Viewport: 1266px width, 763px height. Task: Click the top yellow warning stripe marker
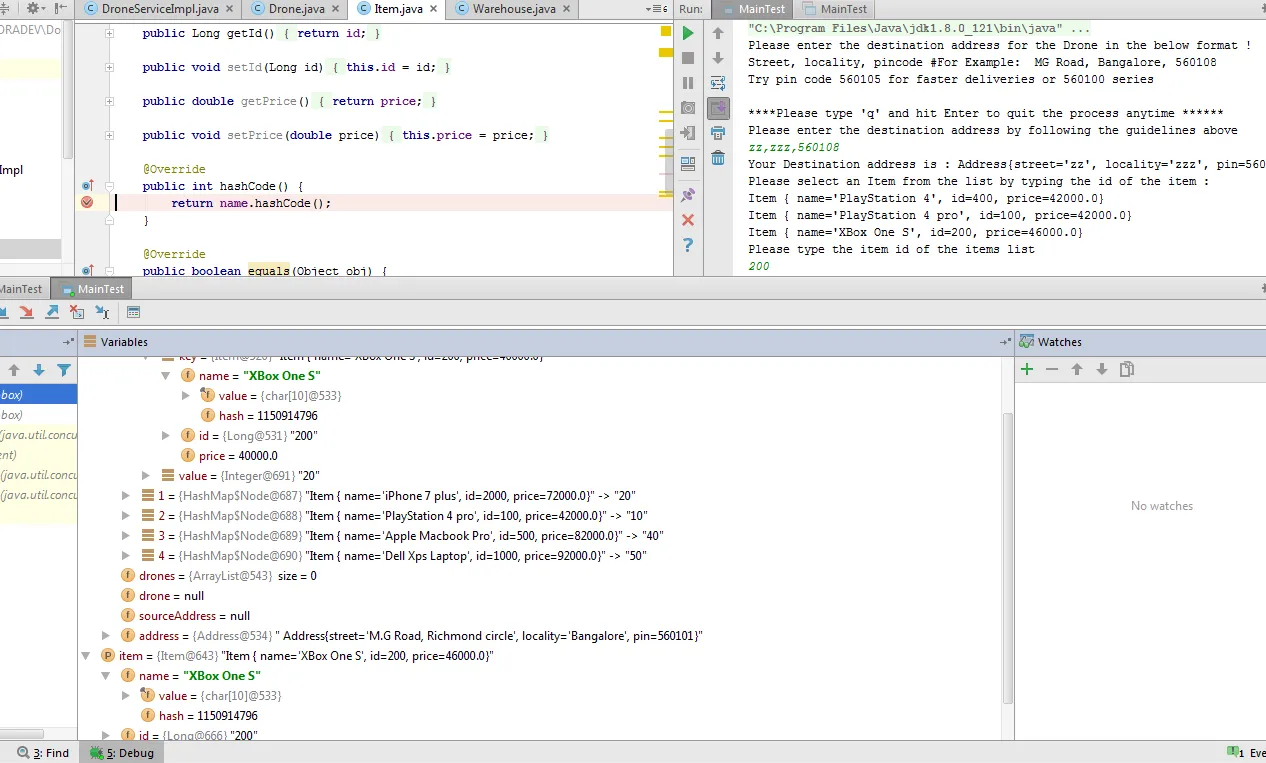point(666,31)
